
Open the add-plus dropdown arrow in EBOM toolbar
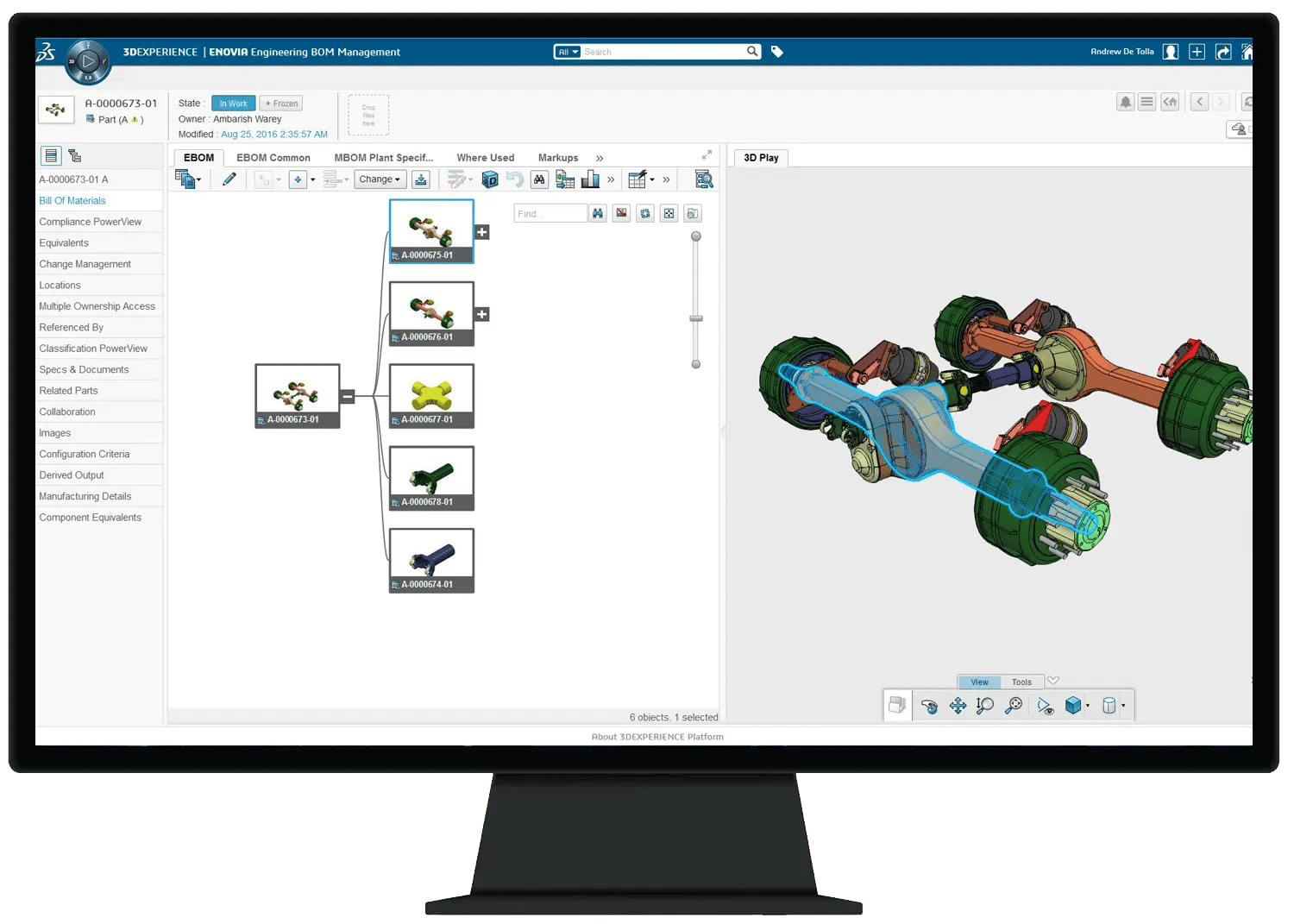pyautogui.click(x=312, y=179)
